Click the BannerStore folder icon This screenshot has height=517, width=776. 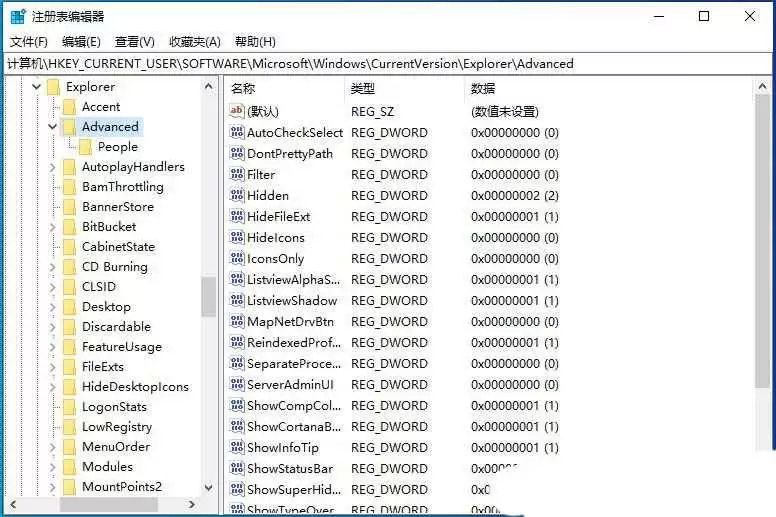tap(69, 207)
